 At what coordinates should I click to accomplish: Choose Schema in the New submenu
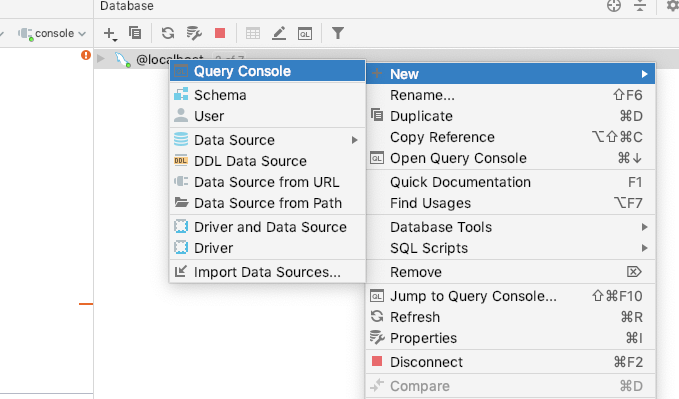point(268,95)
